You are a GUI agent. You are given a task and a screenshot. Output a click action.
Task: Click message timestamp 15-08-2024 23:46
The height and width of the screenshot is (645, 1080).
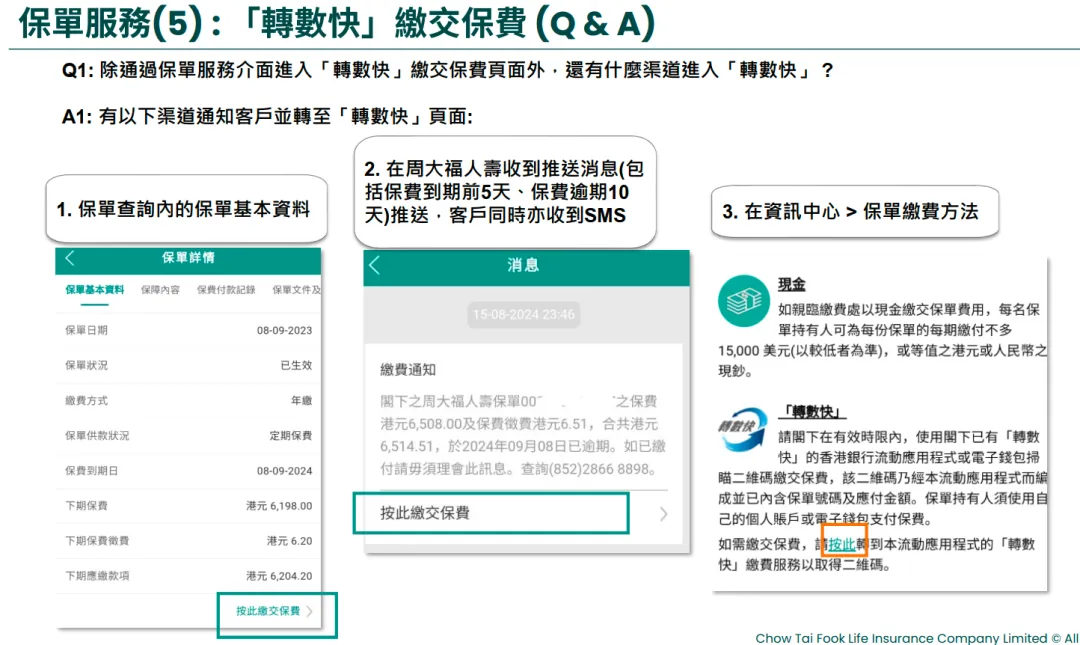(x=523, y=314)
